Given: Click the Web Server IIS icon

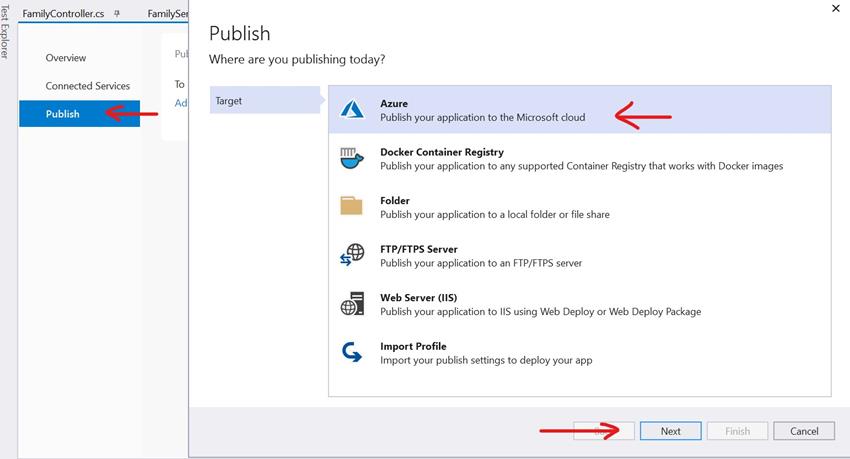Looking at the screenshot, I should [x=352, y=303].
